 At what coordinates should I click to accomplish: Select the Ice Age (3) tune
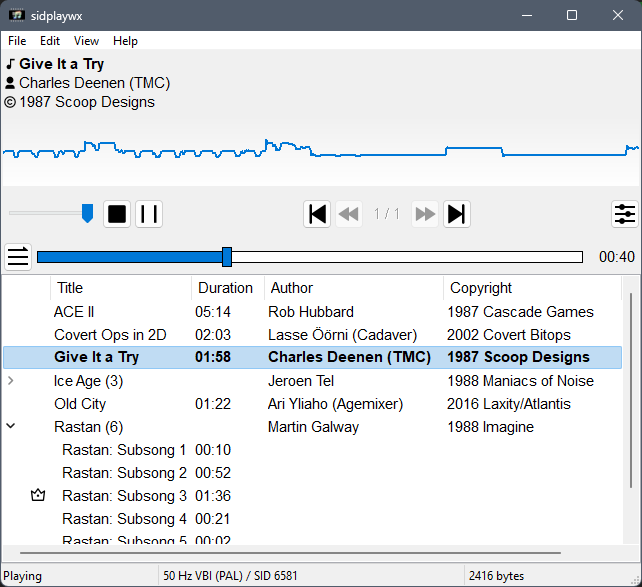point(312,381)
